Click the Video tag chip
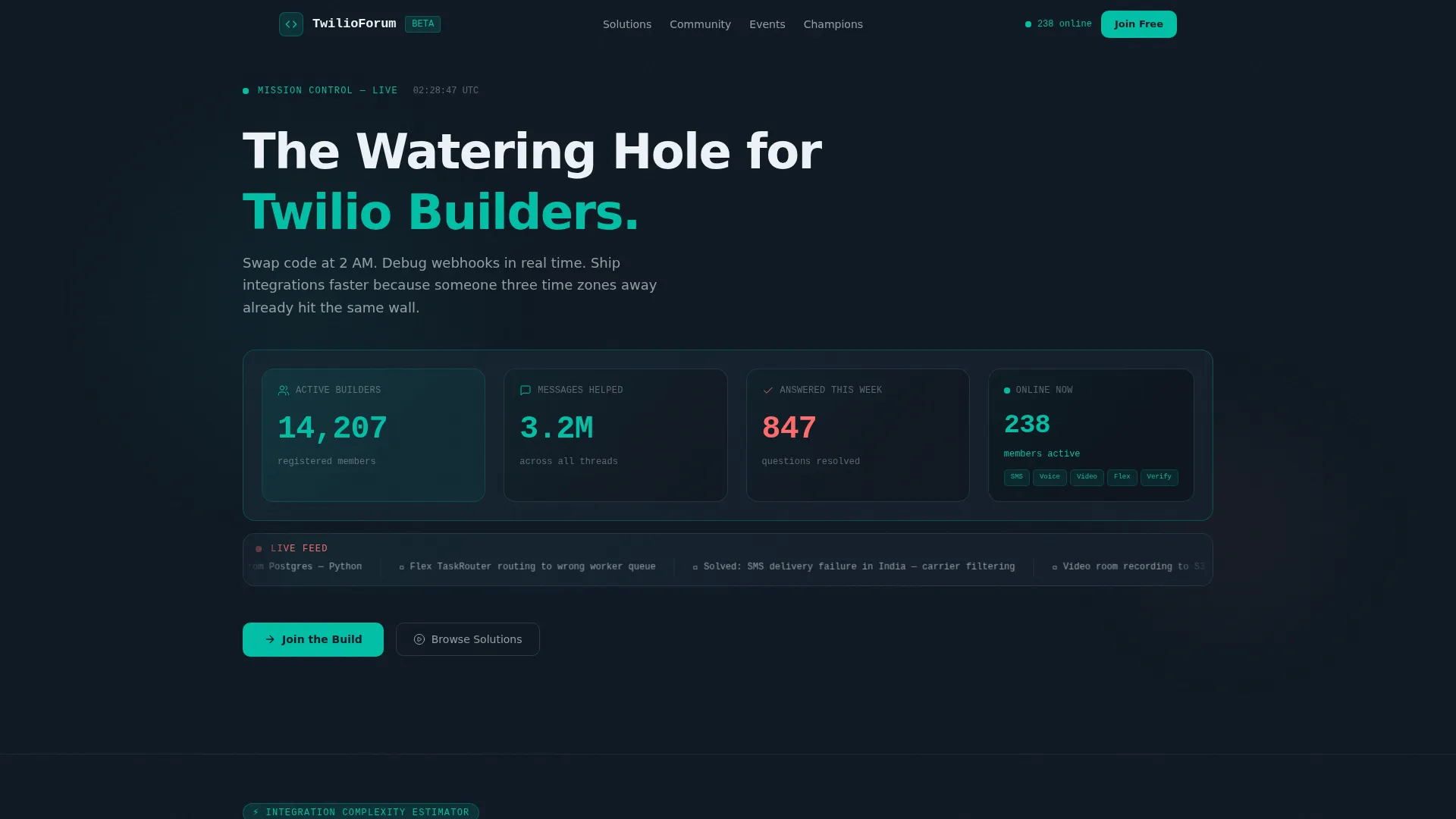Image resolution: width=1456 pixels, height=819 pixels. 1087,477
